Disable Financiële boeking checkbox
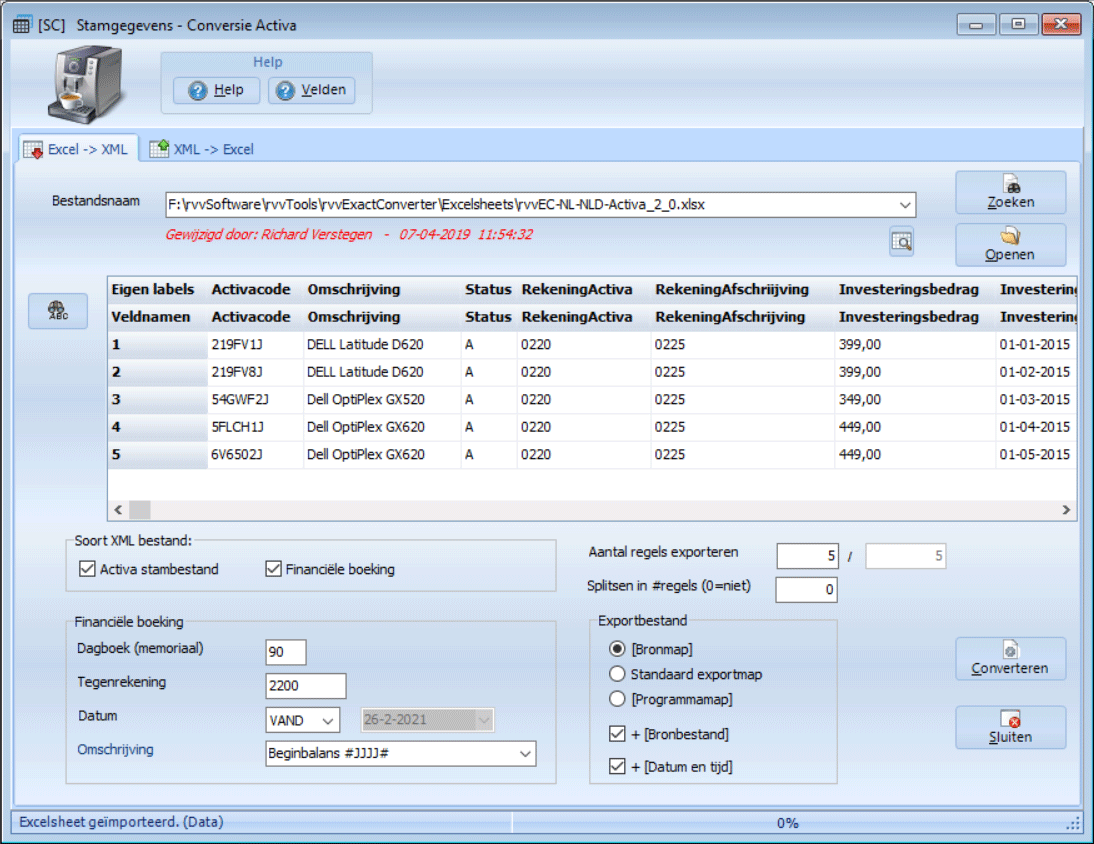Image resolution: width=1094 pixels, height=844 pixels. pyautogui.click(x=273, y=570)
